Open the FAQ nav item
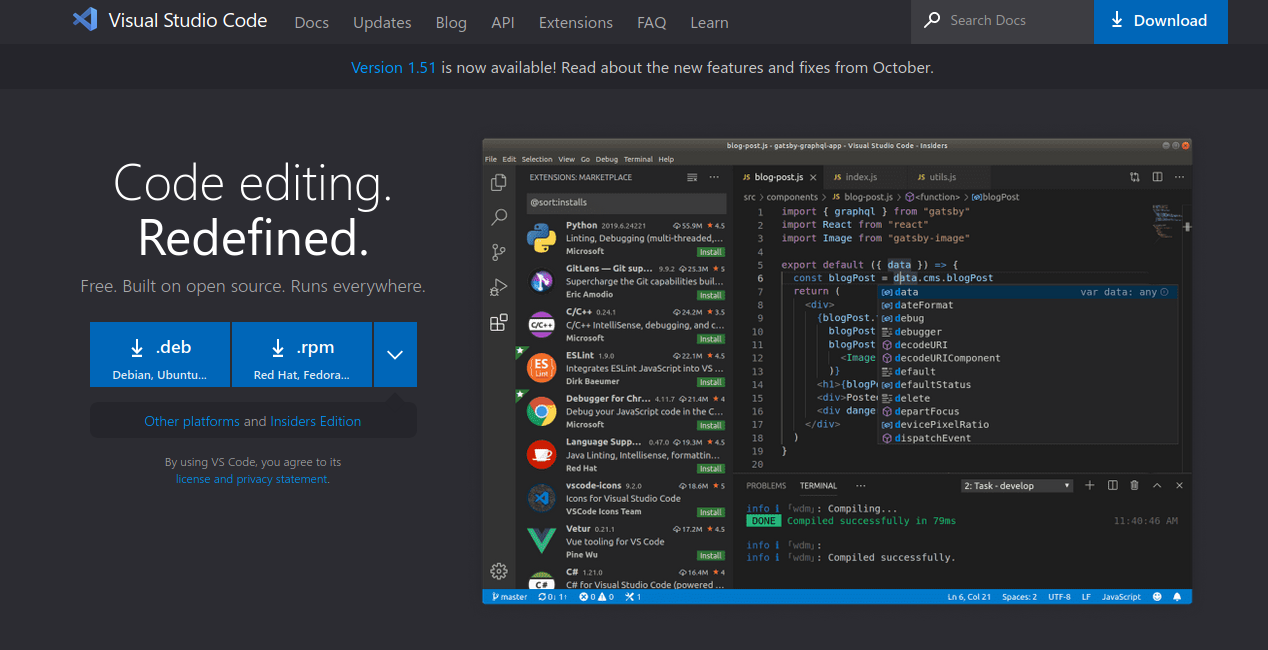Viewport: 1268px width, 650px height. tap(652, 22)
